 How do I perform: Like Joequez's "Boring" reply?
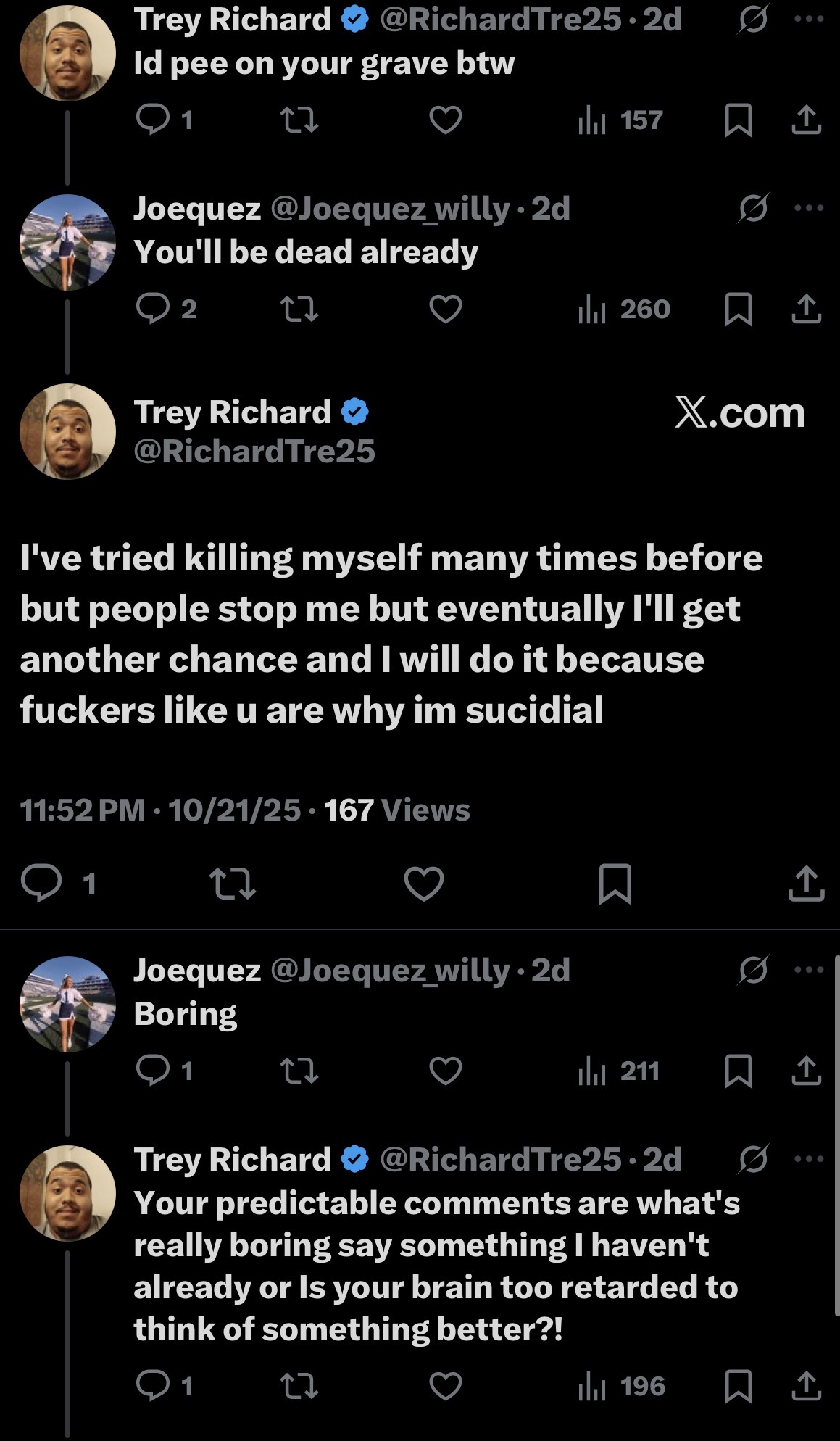[x=445, y=1071]
